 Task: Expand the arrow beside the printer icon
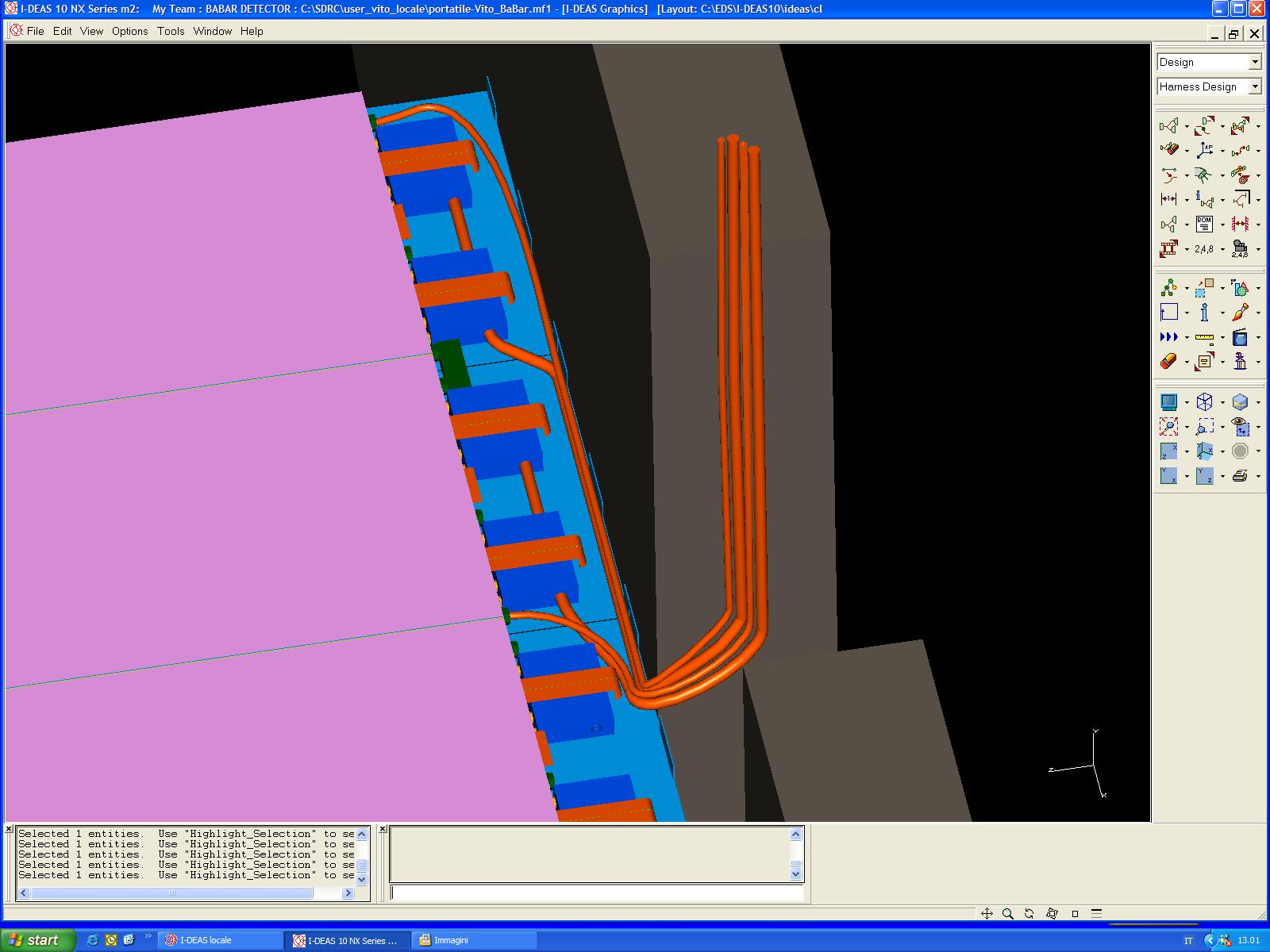pyautogui.click(x=1258, y=478)
